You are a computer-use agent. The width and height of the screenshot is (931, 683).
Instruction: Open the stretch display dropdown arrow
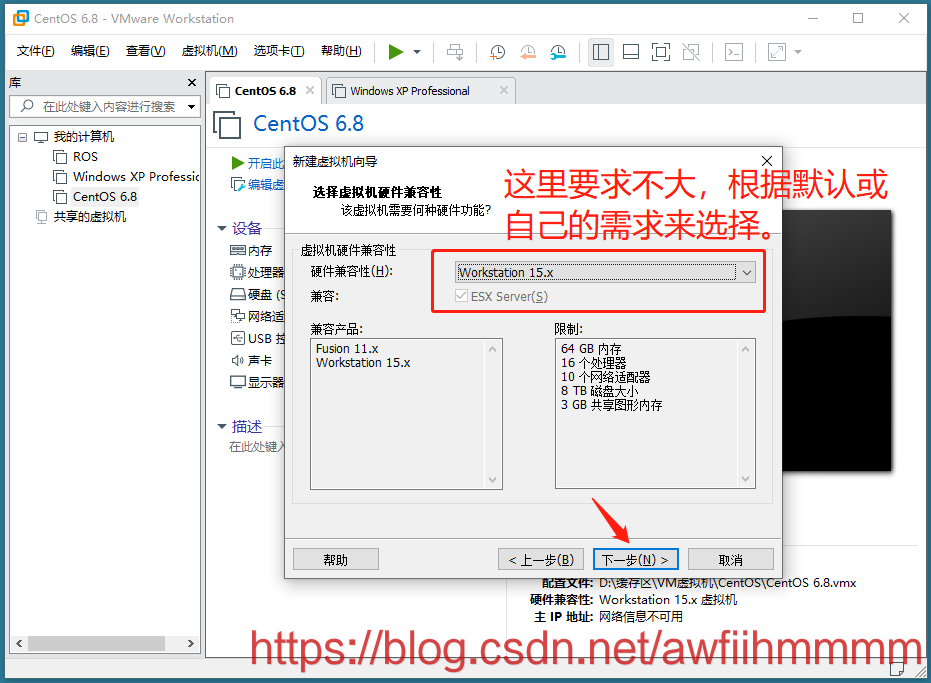[x=798, y=52]
